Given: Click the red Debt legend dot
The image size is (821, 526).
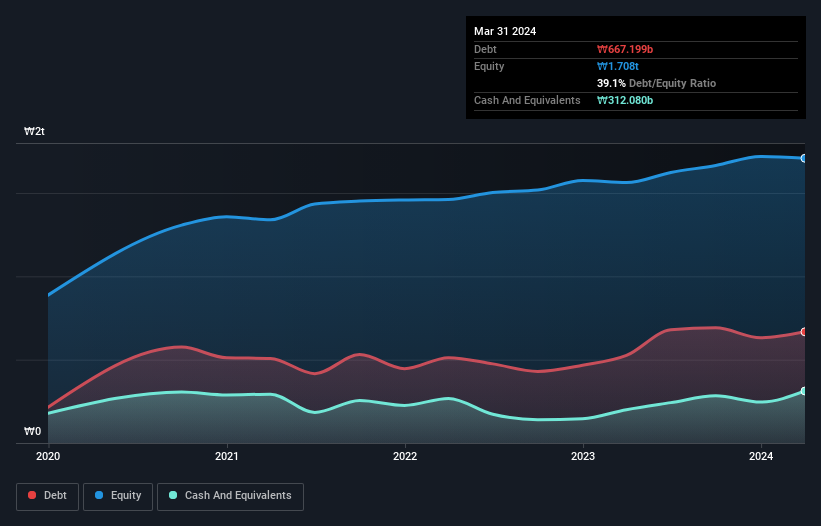Looking at the screenshot, I should 32,495.
